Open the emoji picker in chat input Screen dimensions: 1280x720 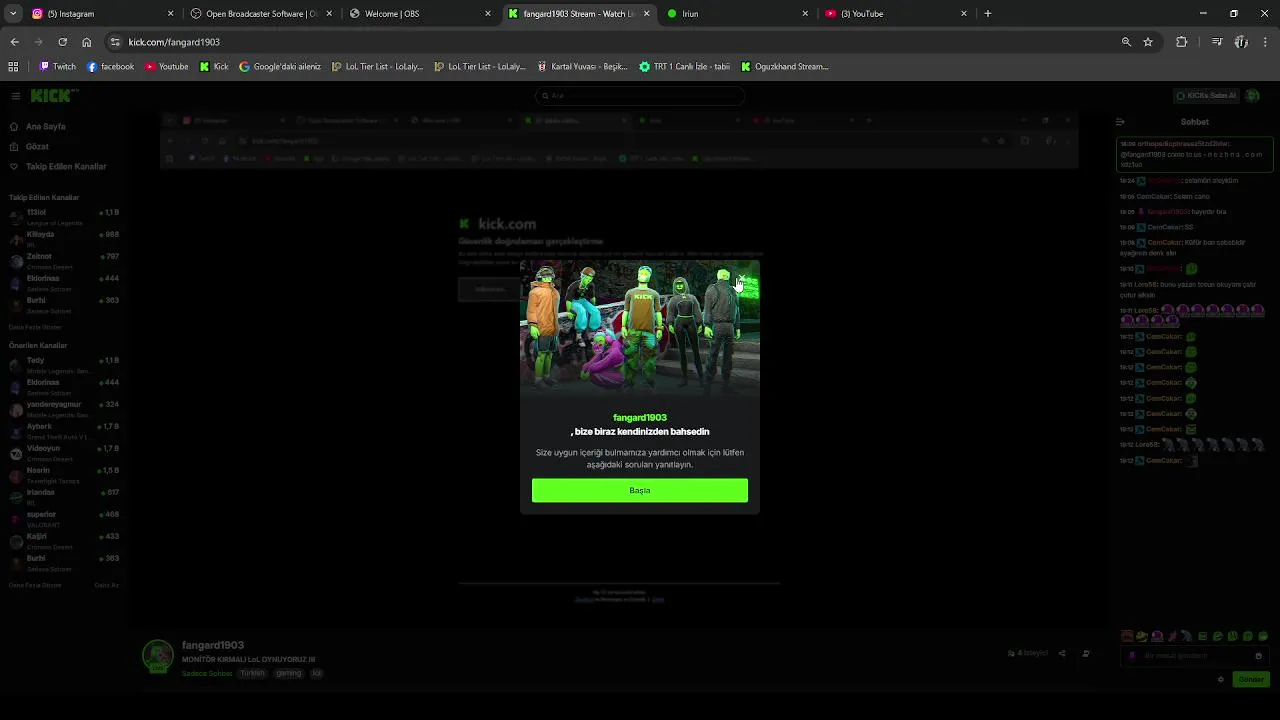1258,656
